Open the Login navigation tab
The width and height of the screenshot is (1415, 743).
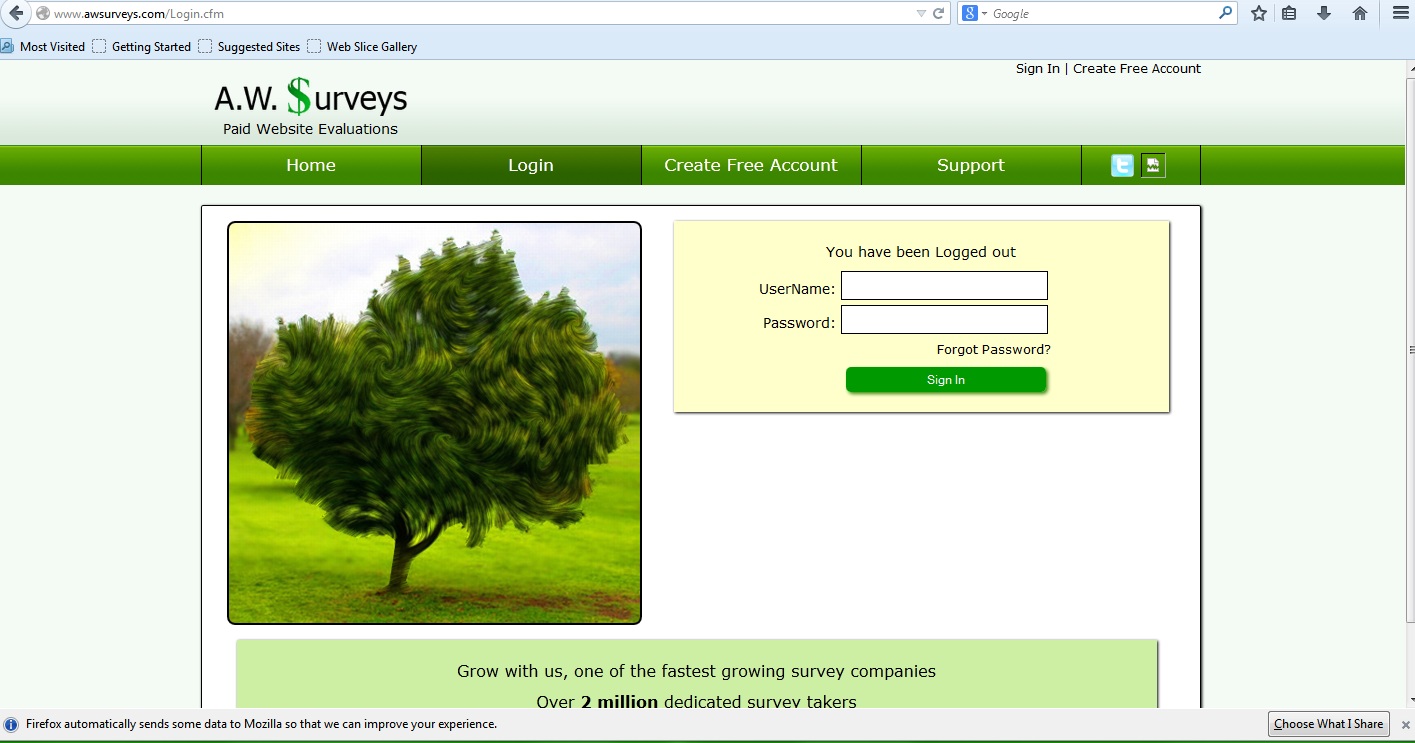tap(531, 165)
